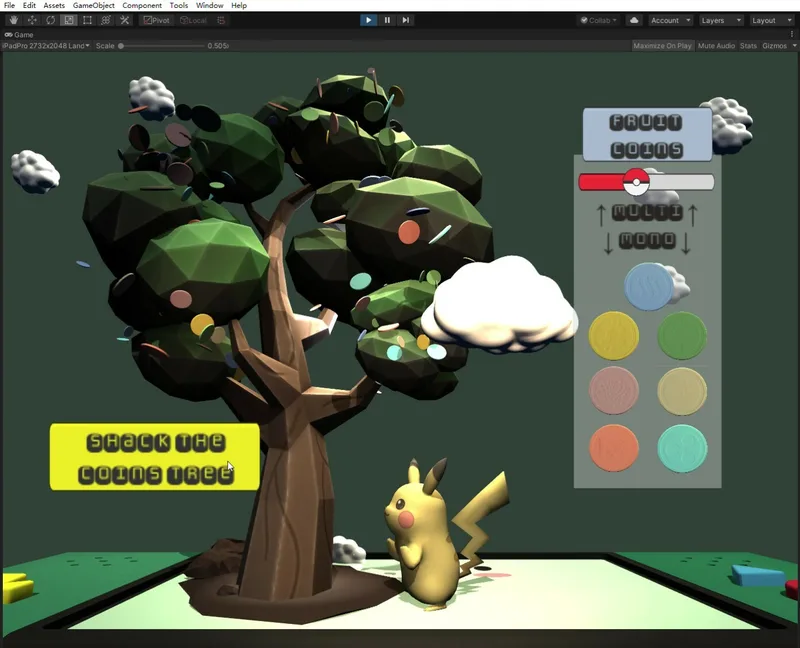Select the Game tab
Screen dimensions: 800x648
point(19,35)
